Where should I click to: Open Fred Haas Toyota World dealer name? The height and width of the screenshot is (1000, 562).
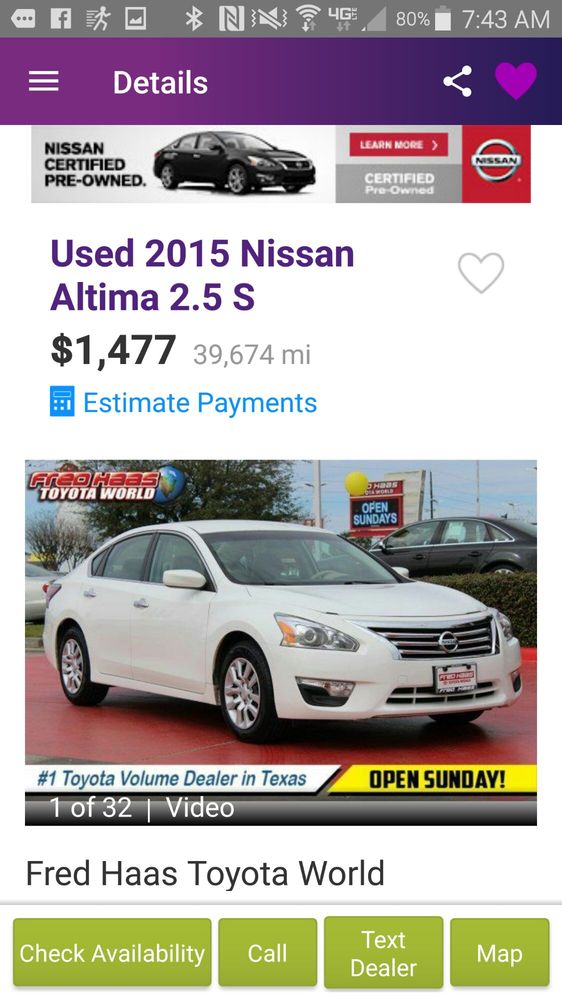point(205,873)
